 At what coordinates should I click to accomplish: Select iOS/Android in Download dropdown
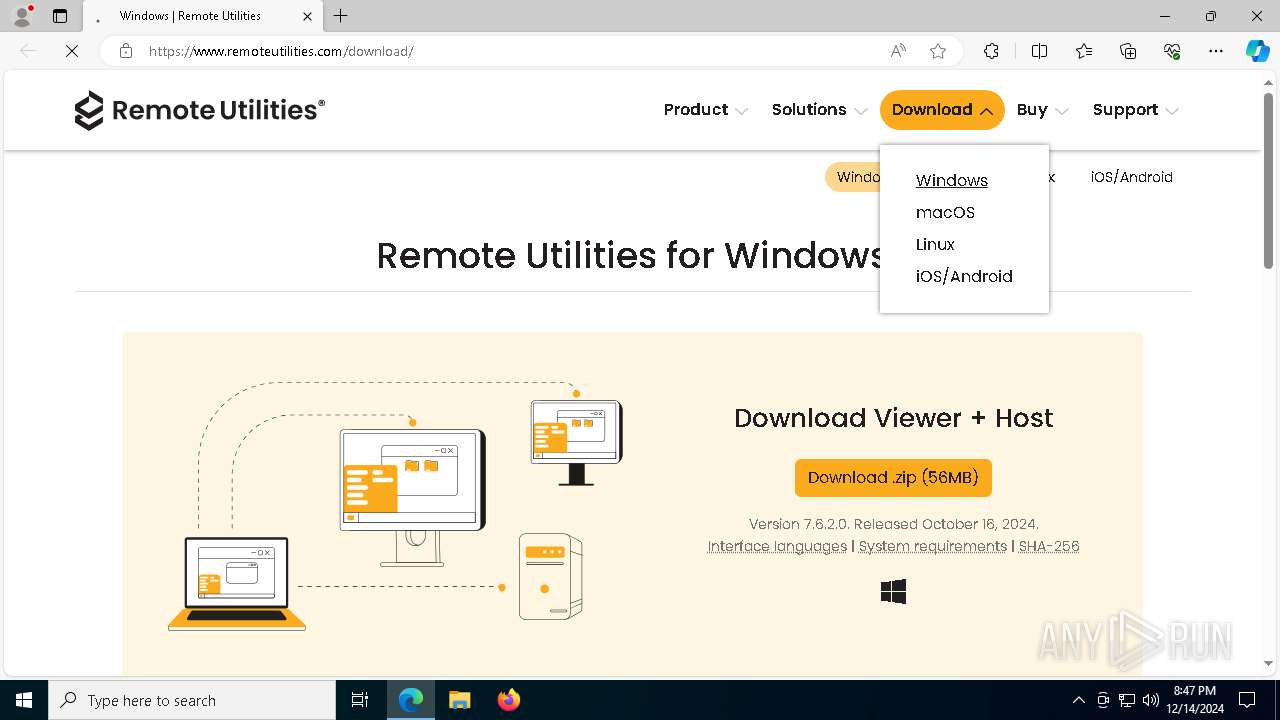(964, 276)
